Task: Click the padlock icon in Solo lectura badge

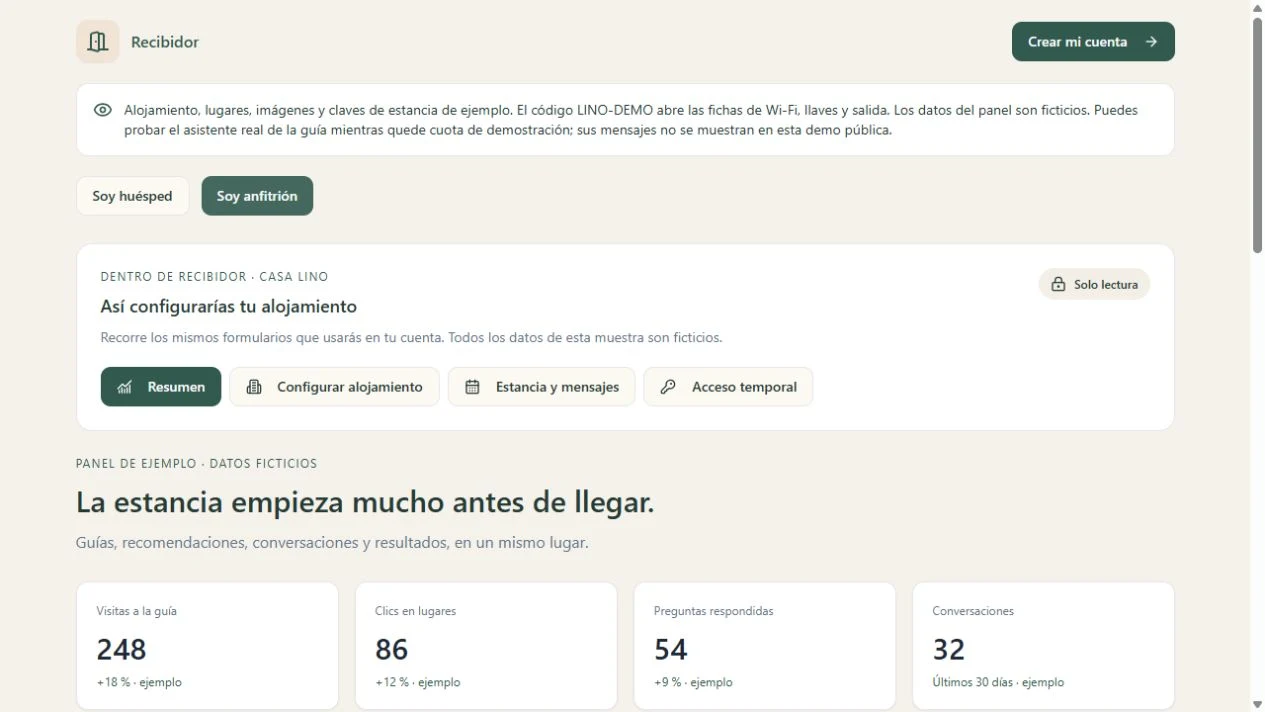Action: coord(1058,285)
